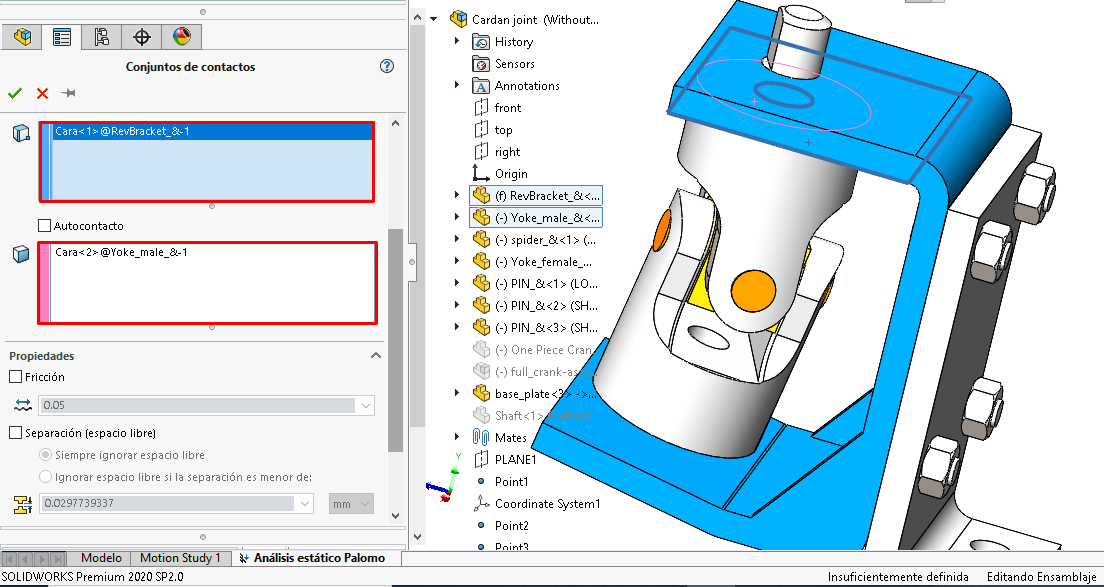
Task: Switch to the Modelo tab
Action: click(101, 558)
